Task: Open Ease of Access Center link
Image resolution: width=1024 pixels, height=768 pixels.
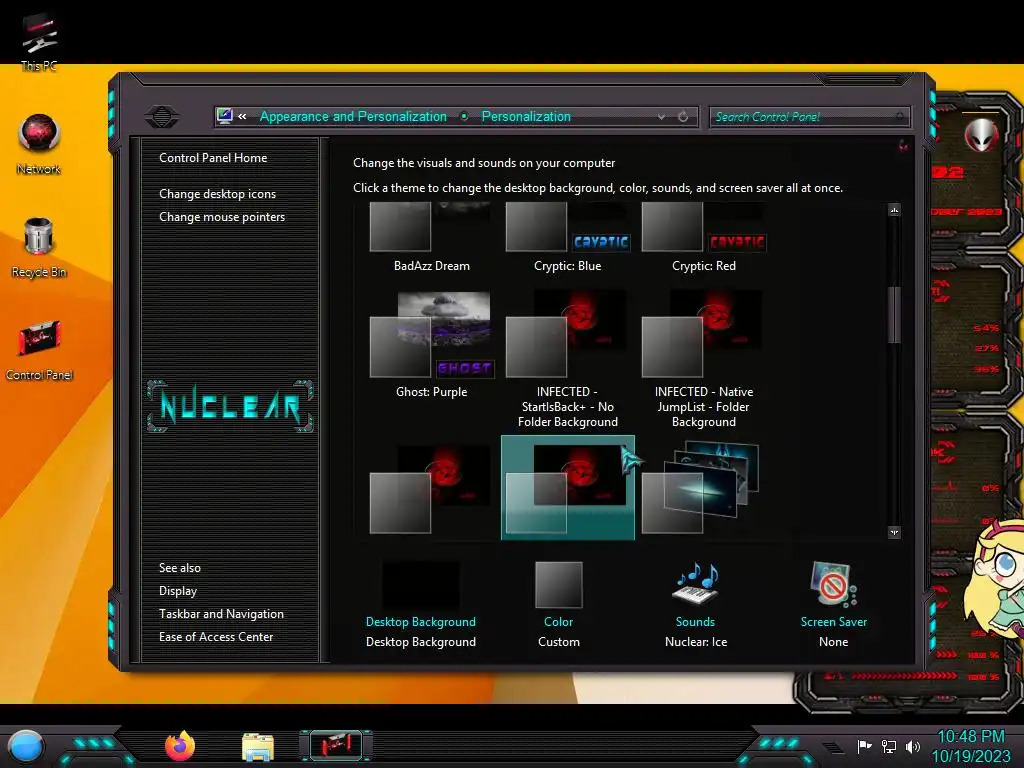Action: (x=216, y=637)
